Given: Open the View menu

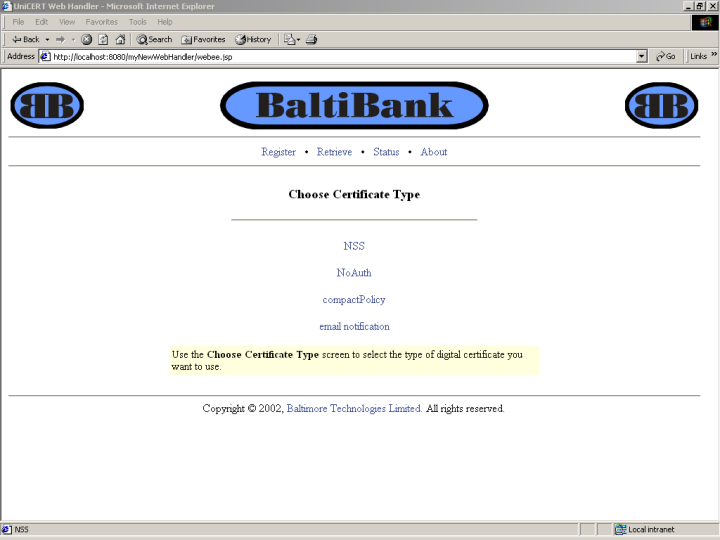Looking at the screenshot, I should (67, 22).
